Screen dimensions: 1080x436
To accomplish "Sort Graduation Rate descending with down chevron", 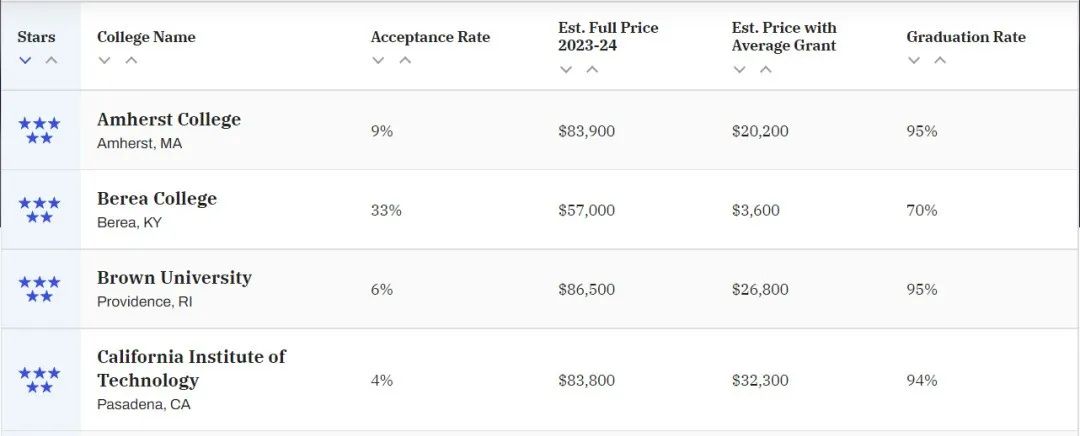I will coord(913,60).
